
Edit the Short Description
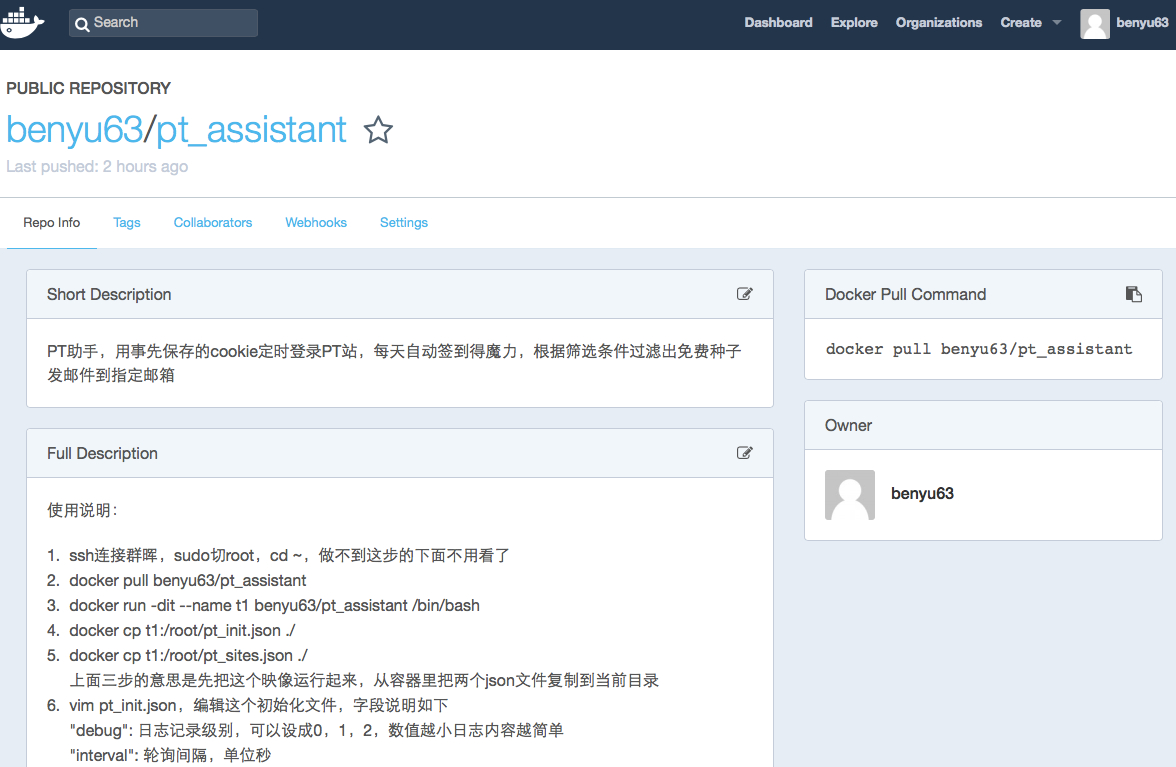click(x=744, y=294)
